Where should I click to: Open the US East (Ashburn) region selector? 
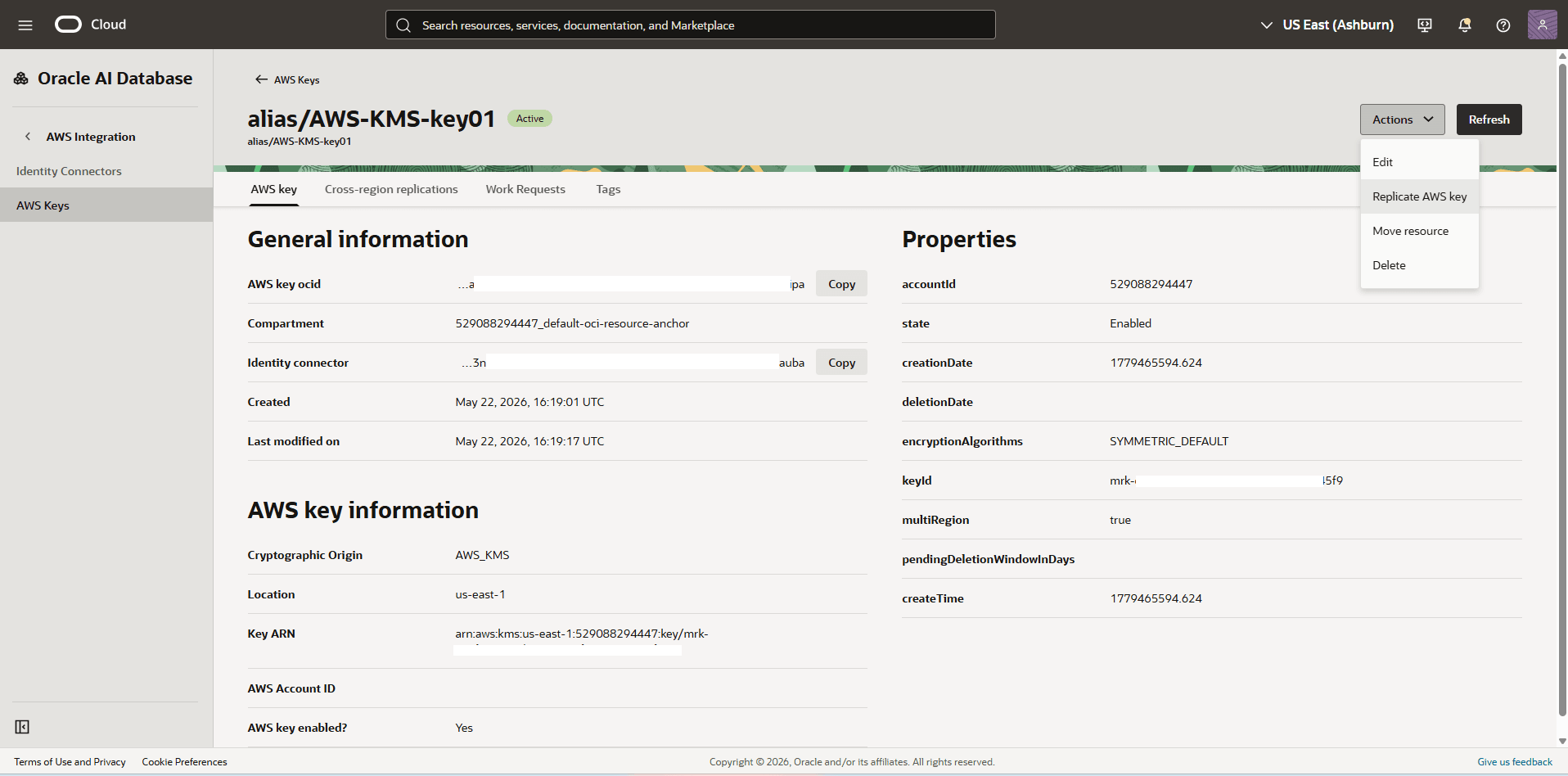1327,25
